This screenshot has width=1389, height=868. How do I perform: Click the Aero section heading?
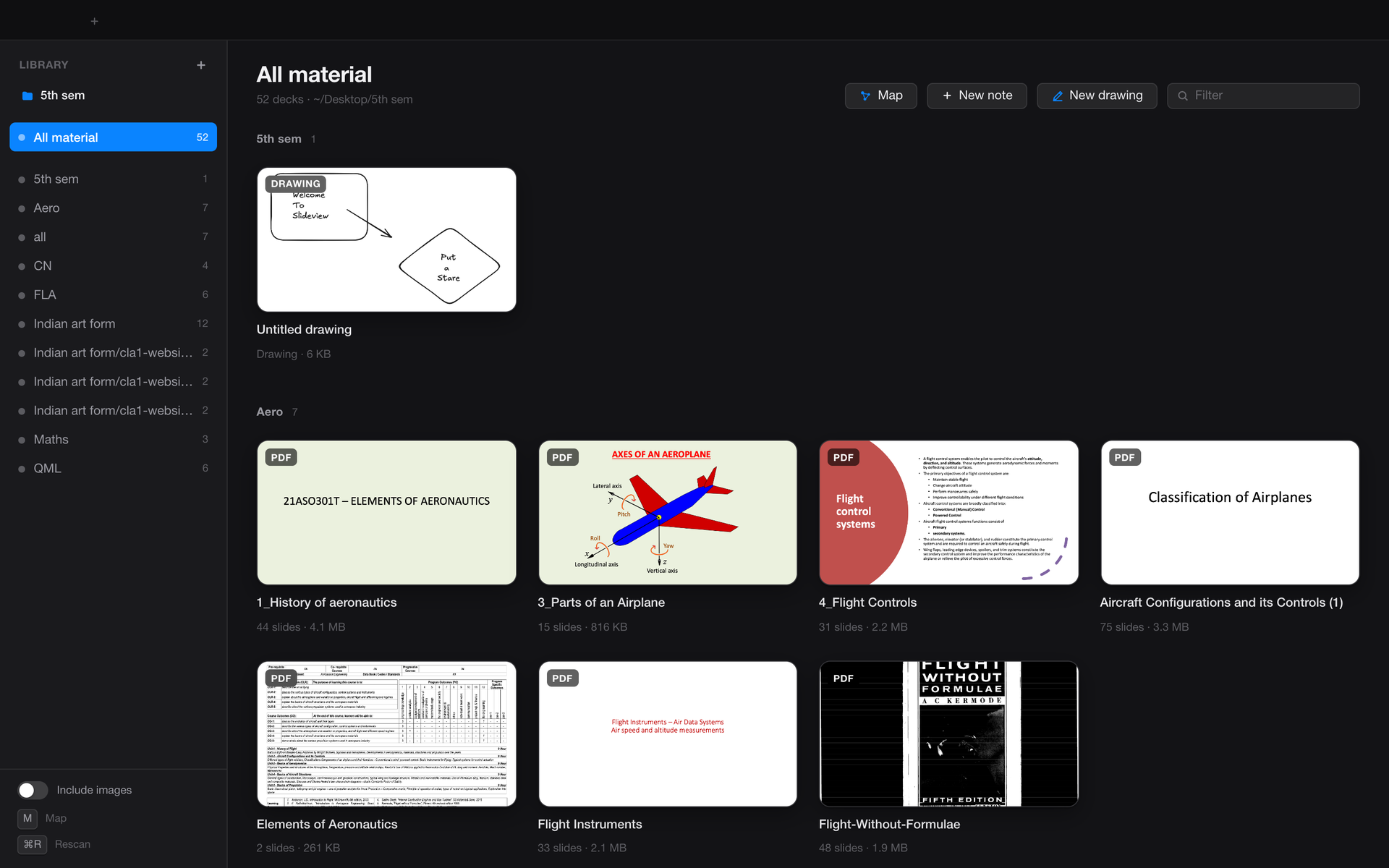pos(269,412)
